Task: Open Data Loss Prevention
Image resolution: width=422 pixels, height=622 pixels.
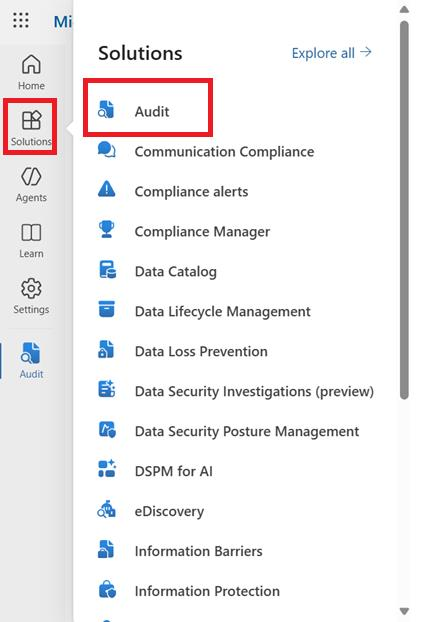Action: pos(201,351)
